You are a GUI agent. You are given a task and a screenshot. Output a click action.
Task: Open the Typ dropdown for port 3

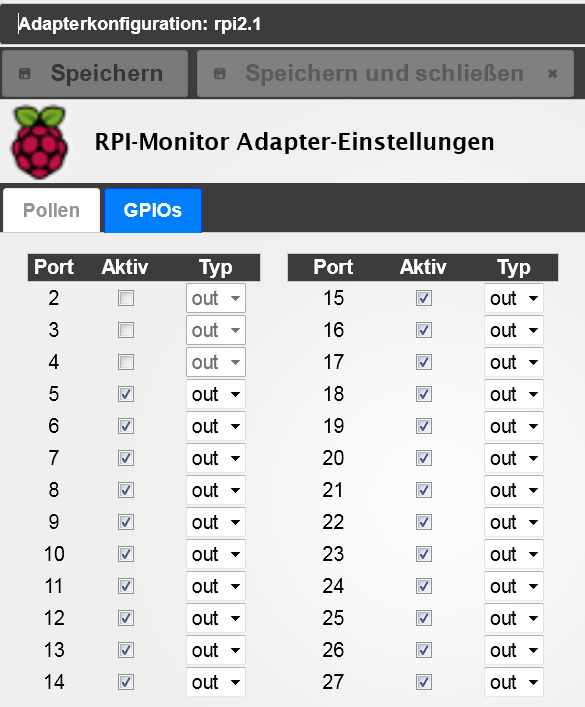pyautogui.click(x=216, y=330)
